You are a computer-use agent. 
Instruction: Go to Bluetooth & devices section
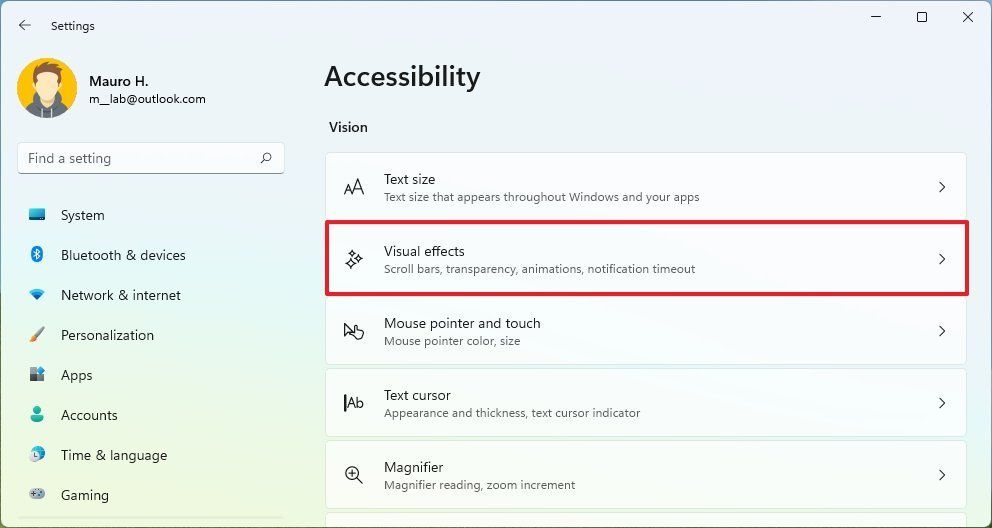[123, 255]
